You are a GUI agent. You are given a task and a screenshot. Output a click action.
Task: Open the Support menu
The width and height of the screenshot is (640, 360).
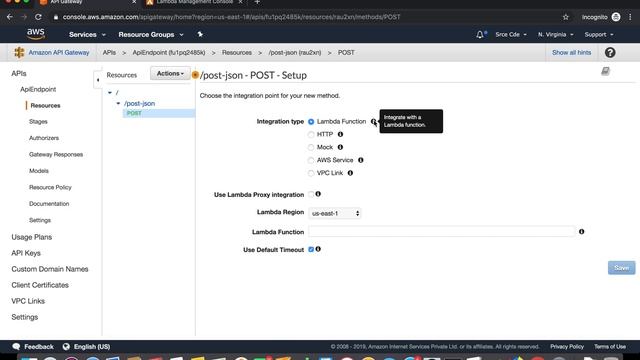coord(599,35)
